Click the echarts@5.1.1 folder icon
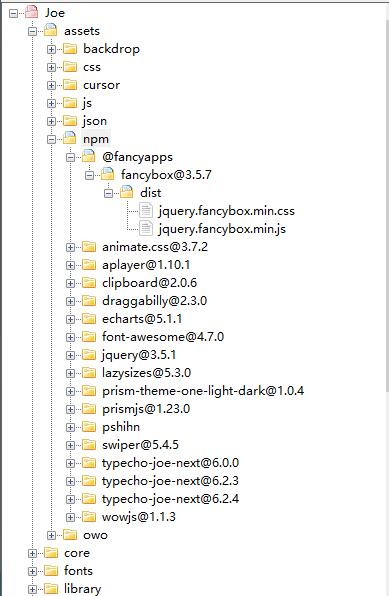Viewport: 389px width, 596px height. point(89,319)
